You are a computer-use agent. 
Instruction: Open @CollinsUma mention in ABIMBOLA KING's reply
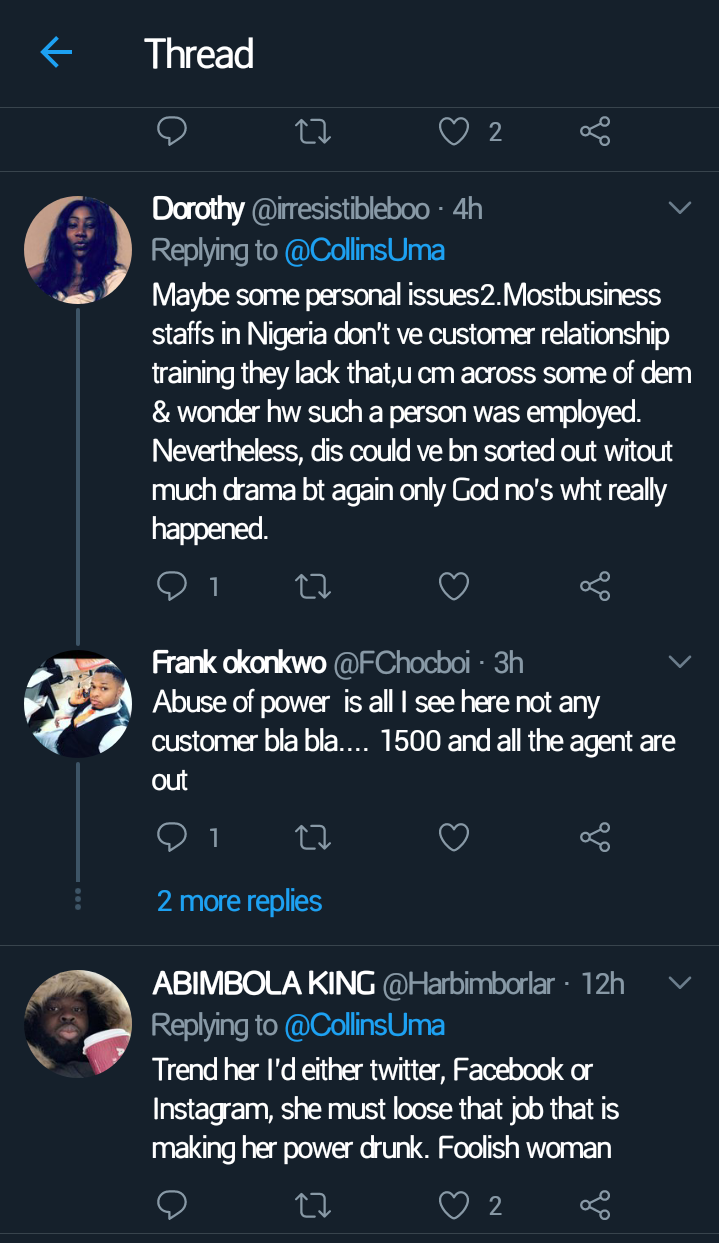click(364, 1025)
